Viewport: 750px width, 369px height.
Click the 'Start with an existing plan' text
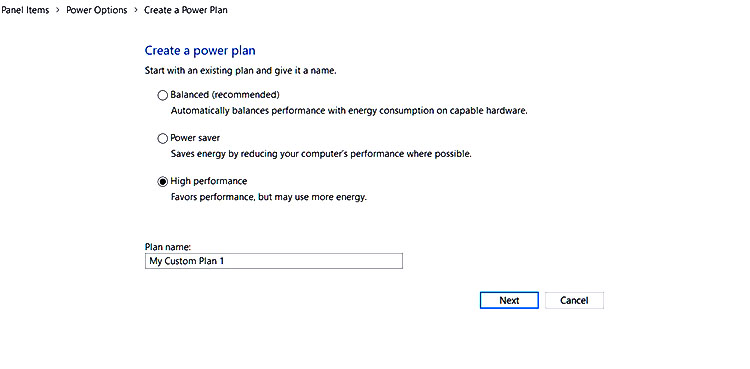click(x=241, y=71)
